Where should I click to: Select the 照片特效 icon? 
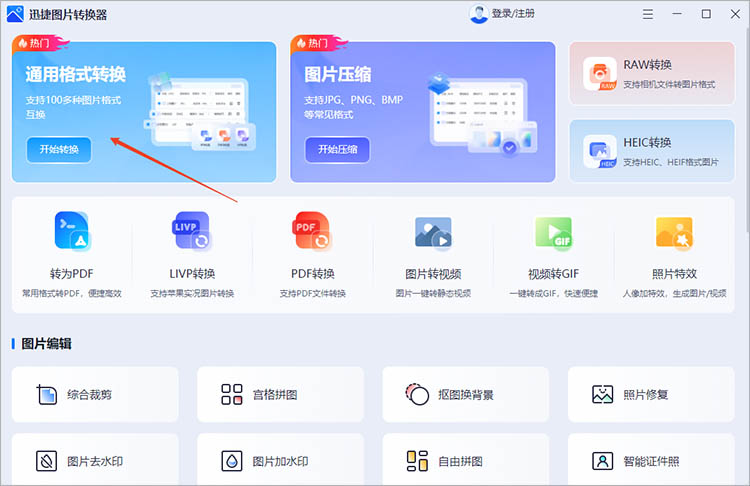coord(674,232)
